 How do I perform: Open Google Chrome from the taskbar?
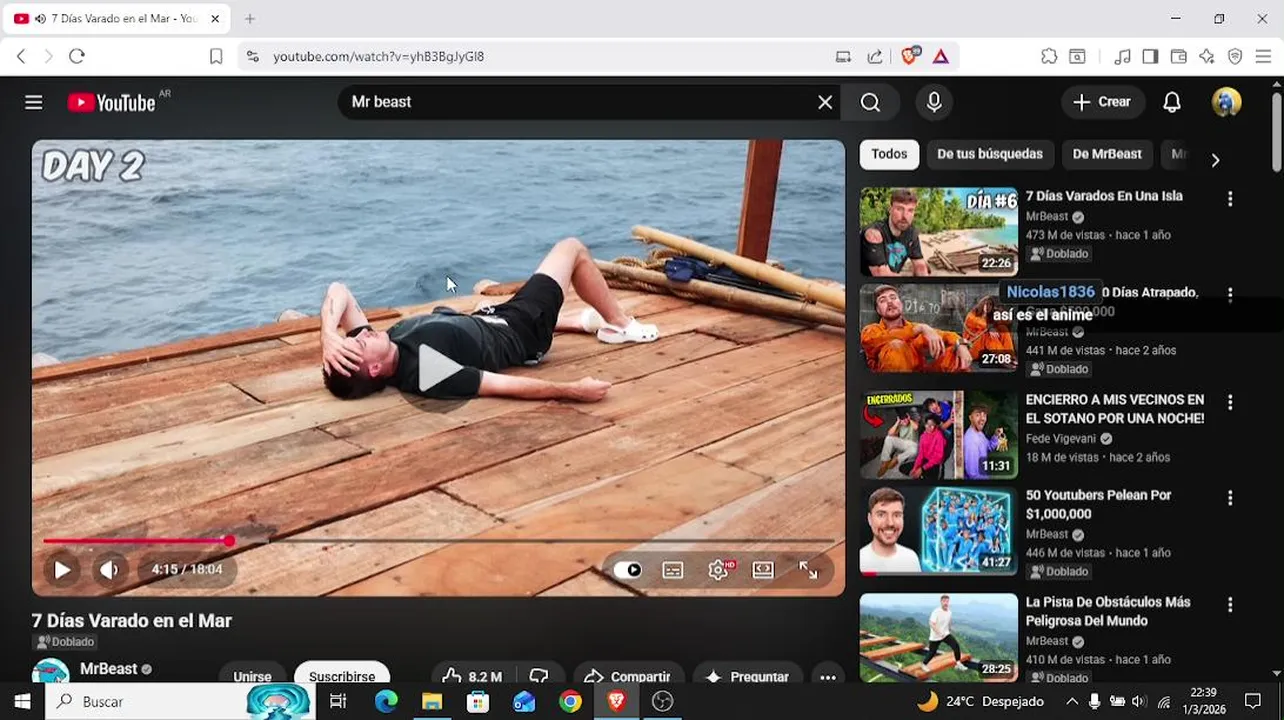(570, 702)
